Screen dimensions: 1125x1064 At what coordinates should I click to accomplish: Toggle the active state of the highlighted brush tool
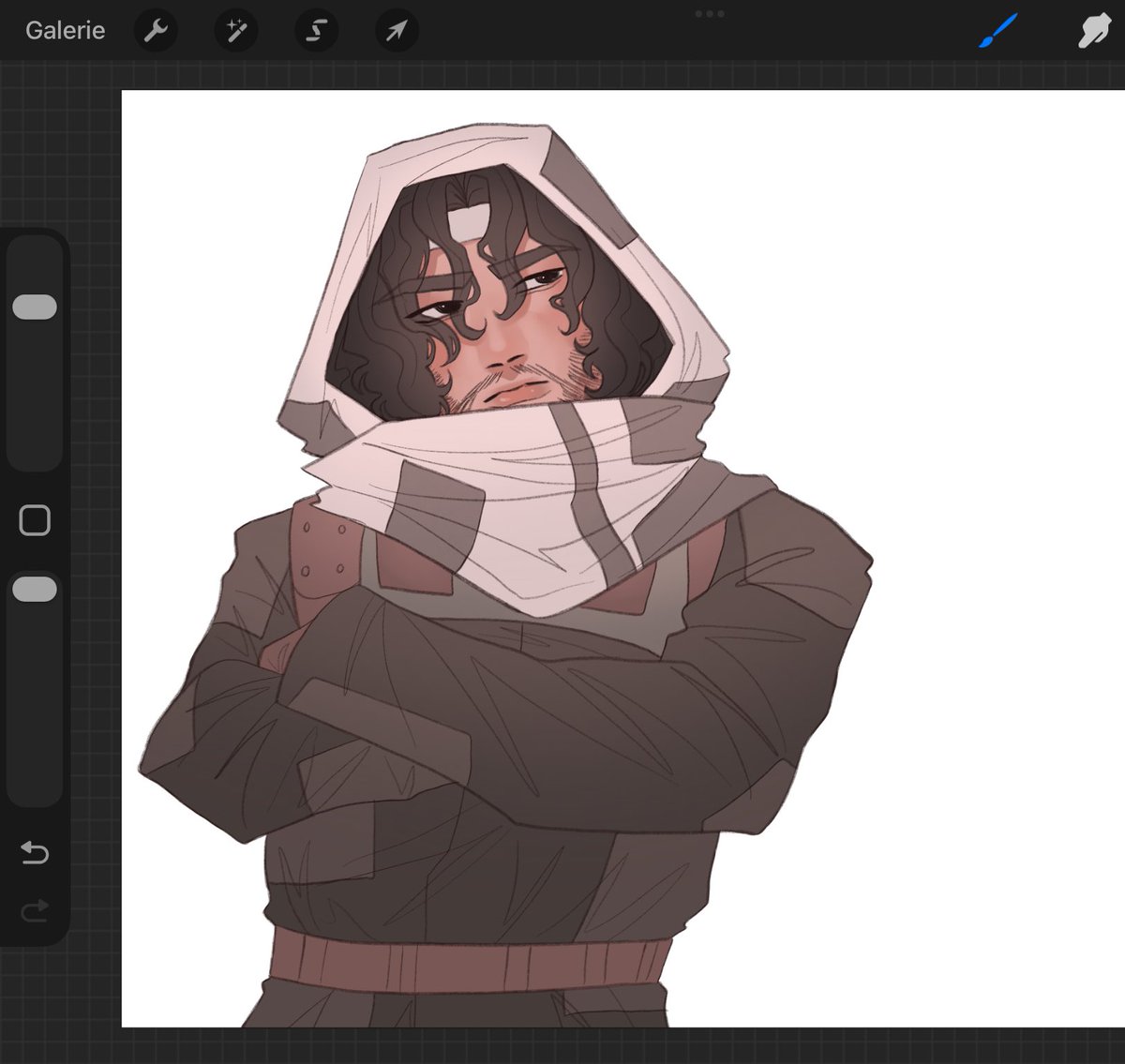(997, 30)
